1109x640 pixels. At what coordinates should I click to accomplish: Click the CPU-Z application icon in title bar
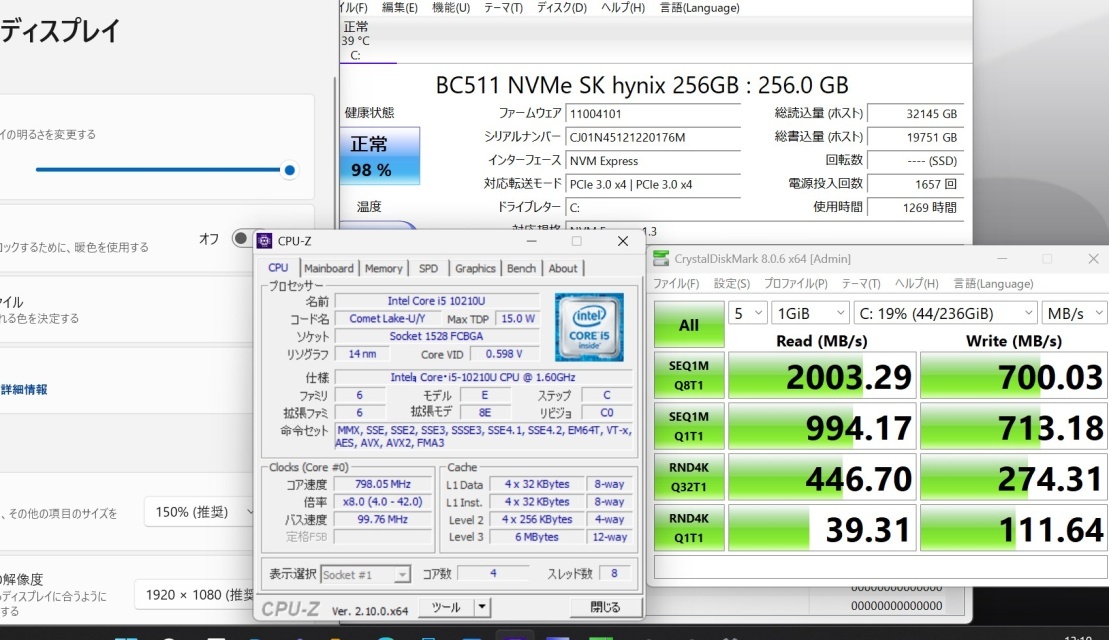click(x=265, y=240)
